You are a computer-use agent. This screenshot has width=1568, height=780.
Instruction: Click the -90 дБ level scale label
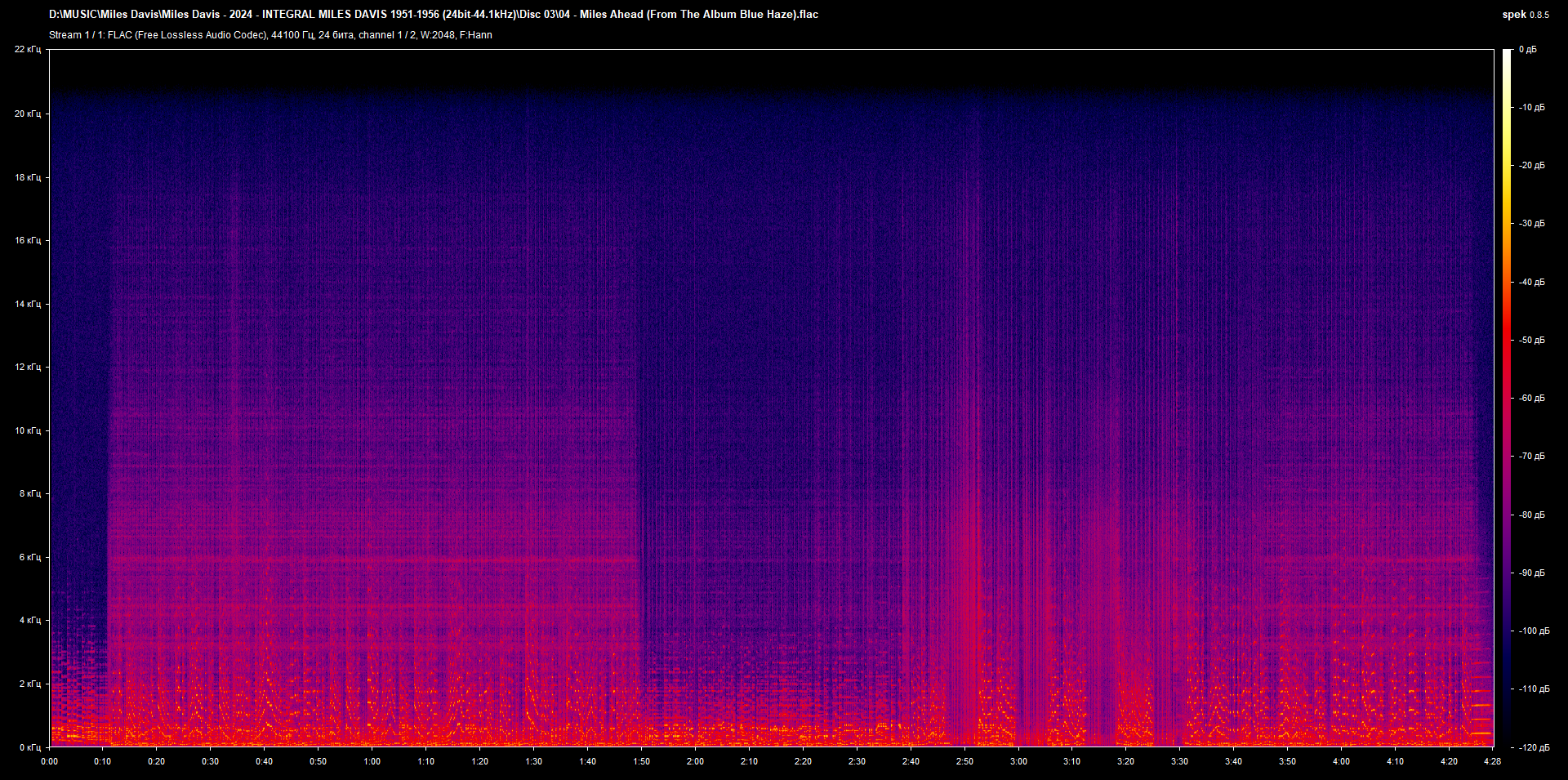[1532, 573]
